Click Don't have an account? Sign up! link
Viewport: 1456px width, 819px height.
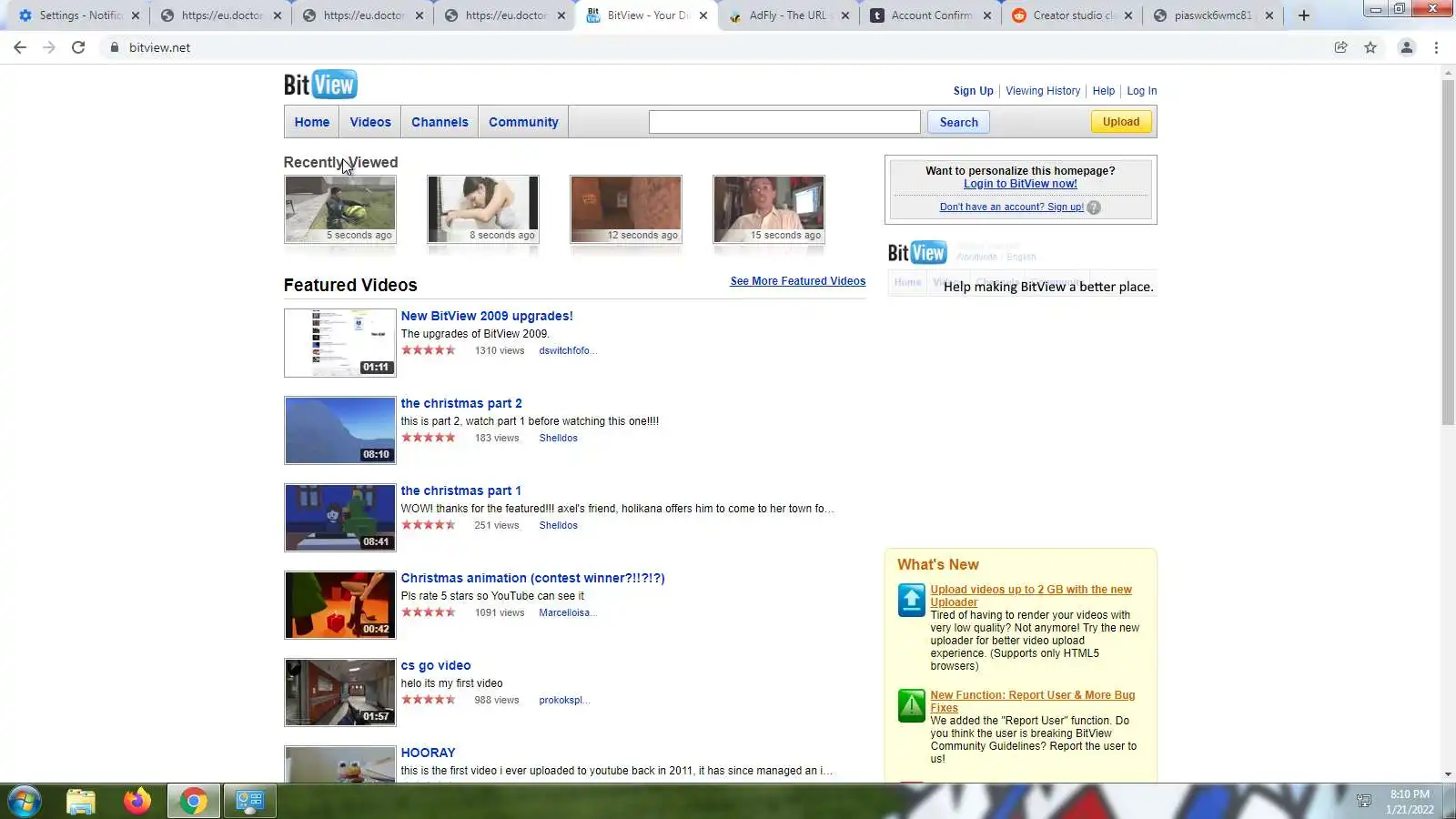[x=1012, y=207]
